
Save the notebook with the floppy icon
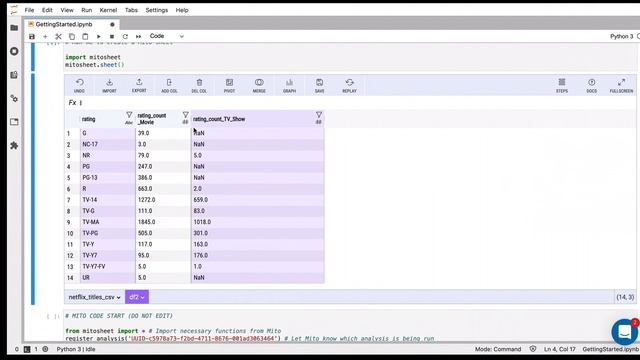(x=32, y=36)
